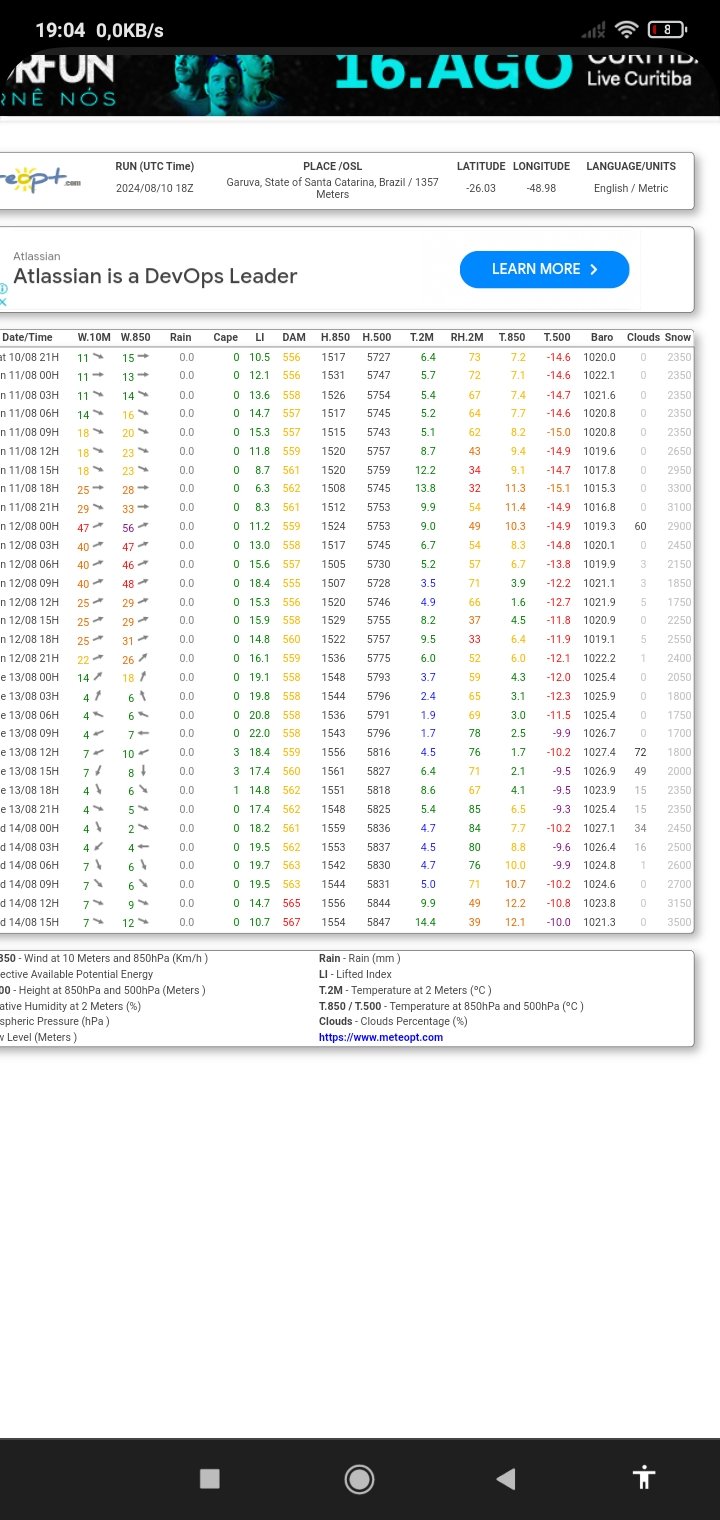Click the 14/08 00H date cell
720x1520 pixels.
pos(29,828)
